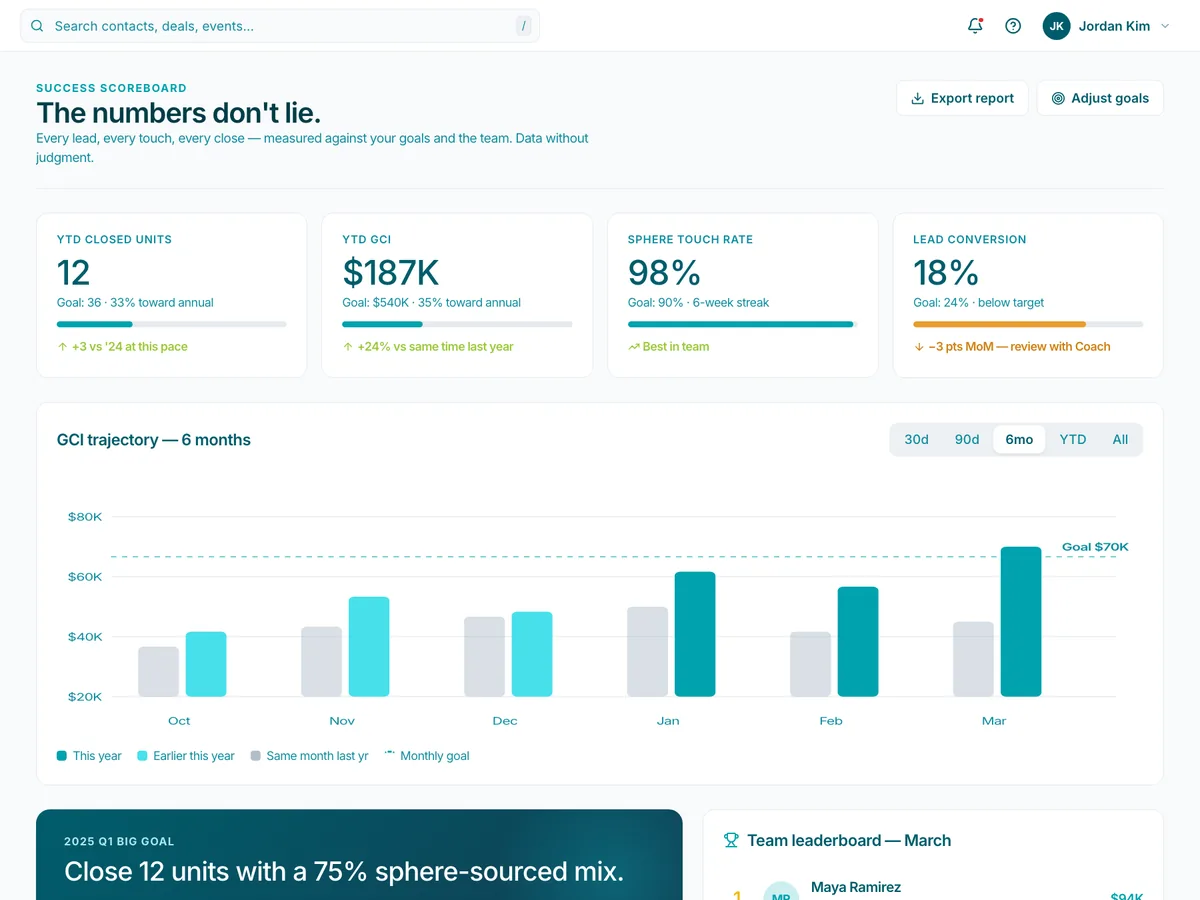The height and width of the screenshot is (900, 1200).
Task: Click the Earlier this year legend swatch
Action: (x=142, y=756)
